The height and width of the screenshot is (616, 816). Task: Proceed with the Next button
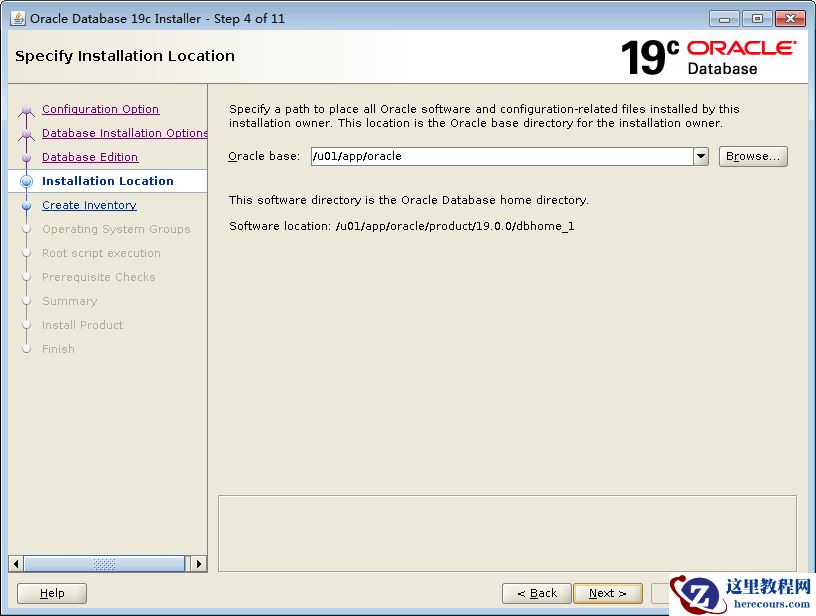click(608, 593)
